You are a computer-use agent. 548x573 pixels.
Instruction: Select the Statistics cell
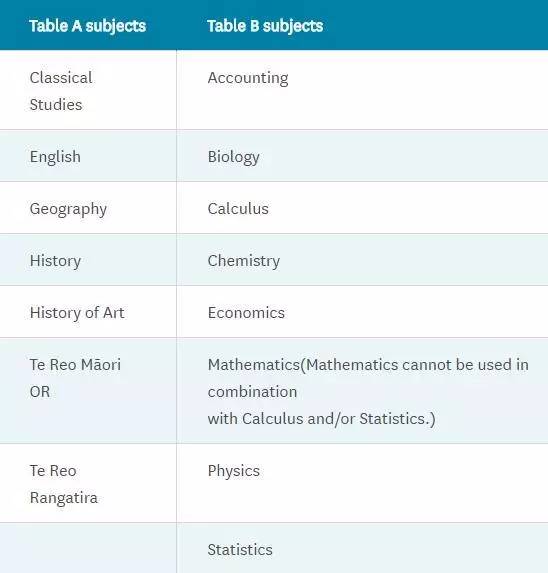(x=362, y=548)
